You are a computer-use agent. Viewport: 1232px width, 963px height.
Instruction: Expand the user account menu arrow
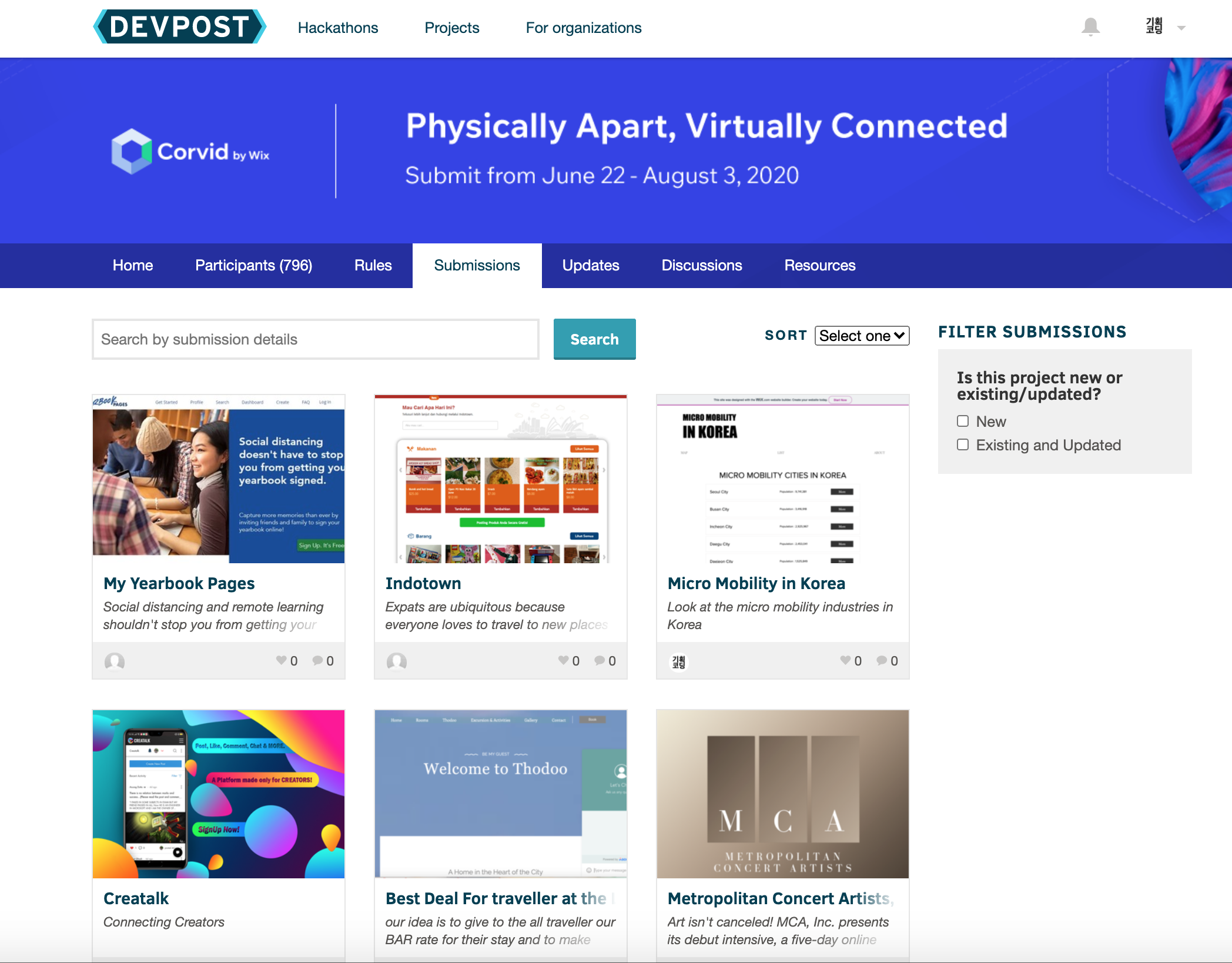[1181, 28]
